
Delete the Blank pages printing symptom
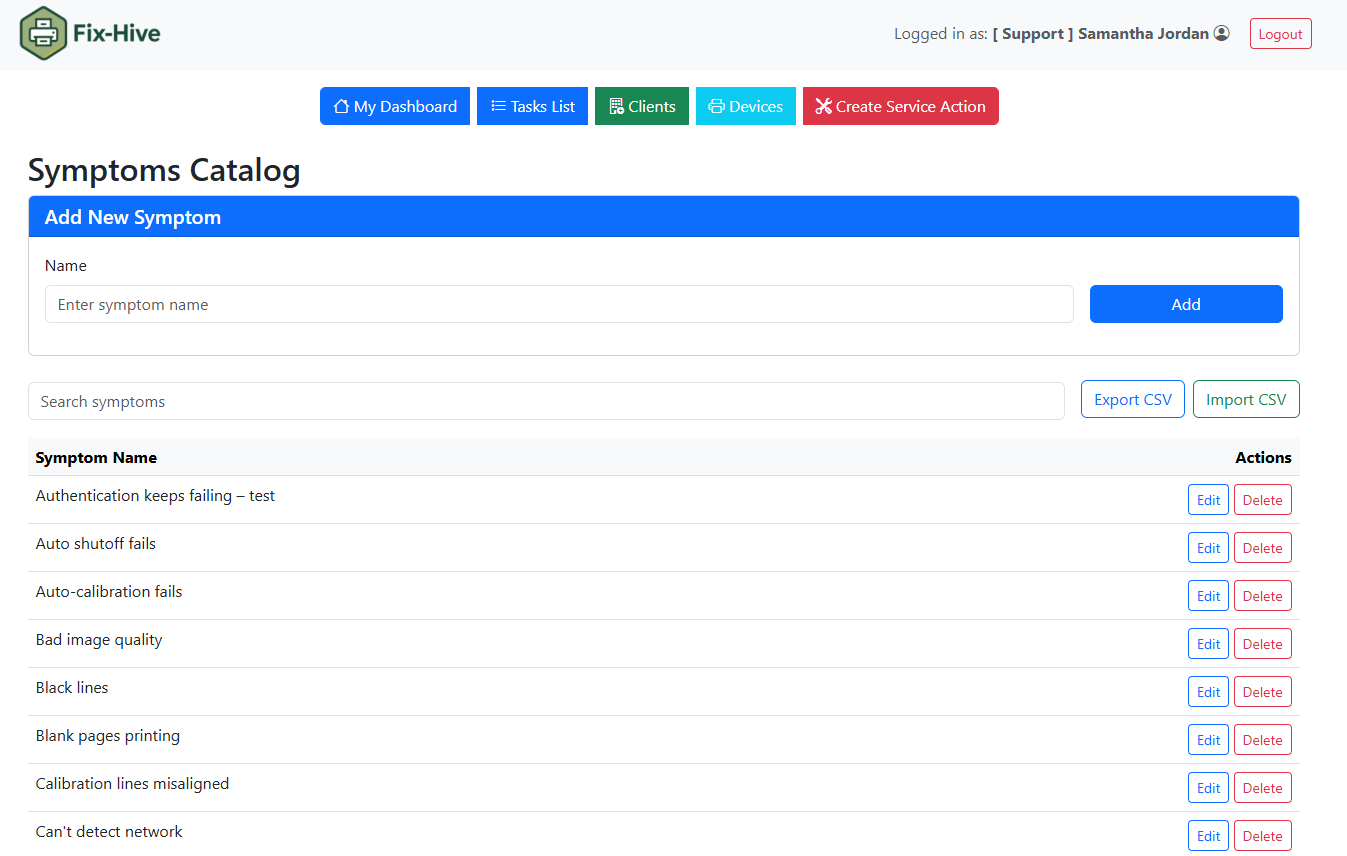click(x=1262, y=740)
